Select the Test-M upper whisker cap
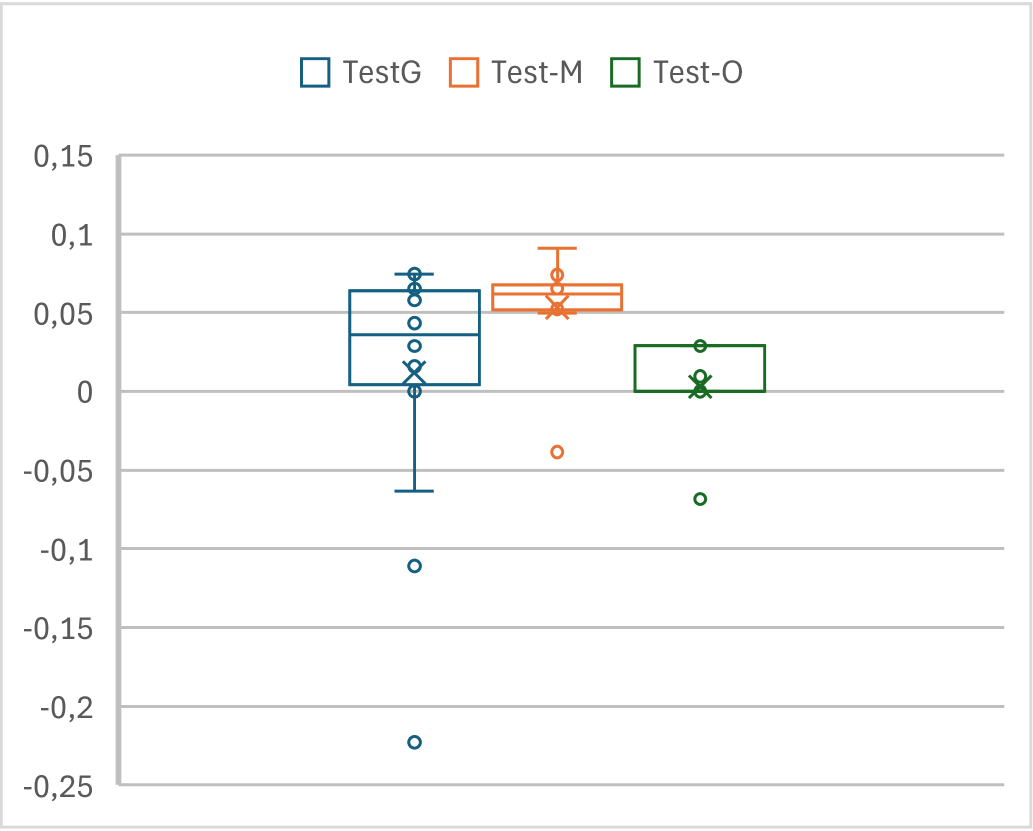1033x831 pixels. (x=557, y=248)
